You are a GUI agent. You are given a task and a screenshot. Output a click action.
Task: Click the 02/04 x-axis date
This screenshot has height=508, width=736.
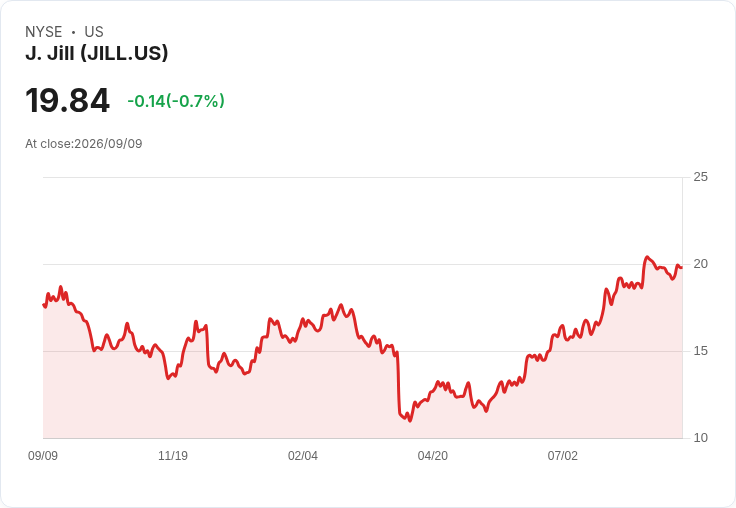pos(303,456)
